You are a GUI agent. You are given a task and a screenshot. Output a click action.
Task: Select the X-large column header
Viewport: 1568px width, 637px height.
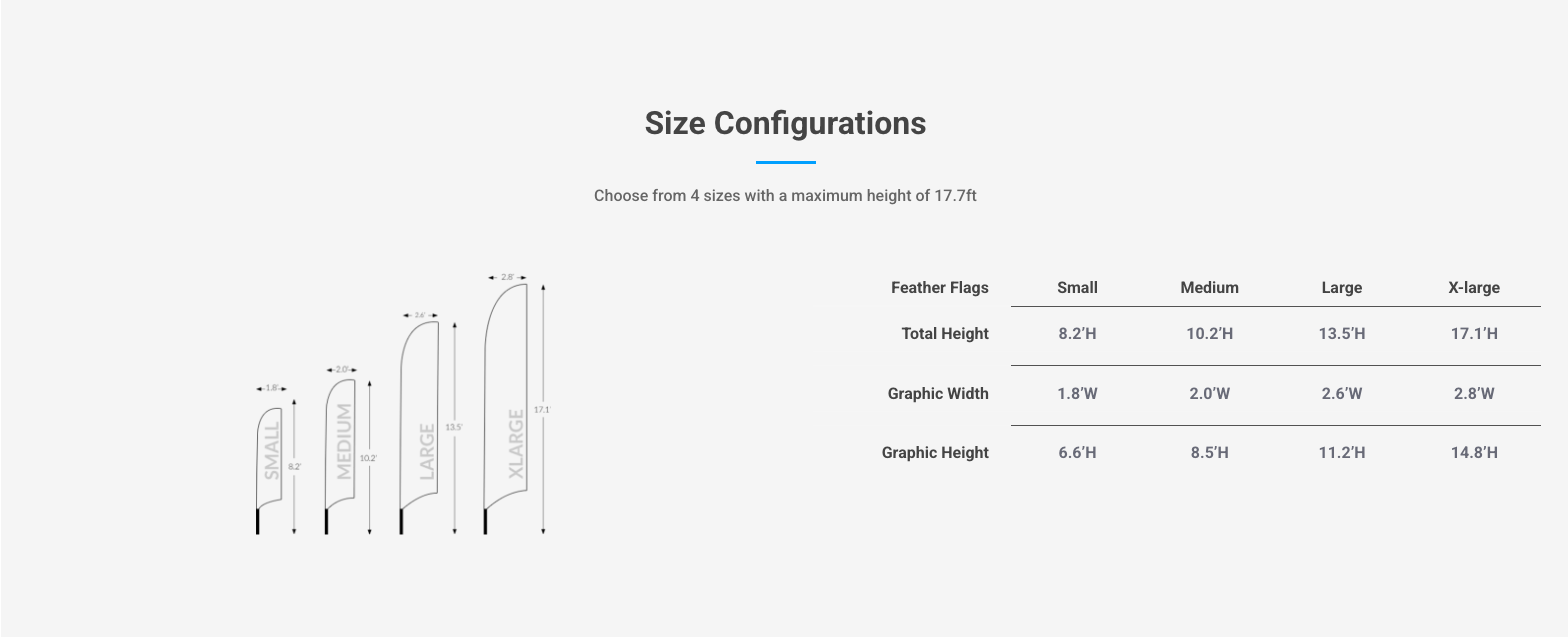(1474, 288)
